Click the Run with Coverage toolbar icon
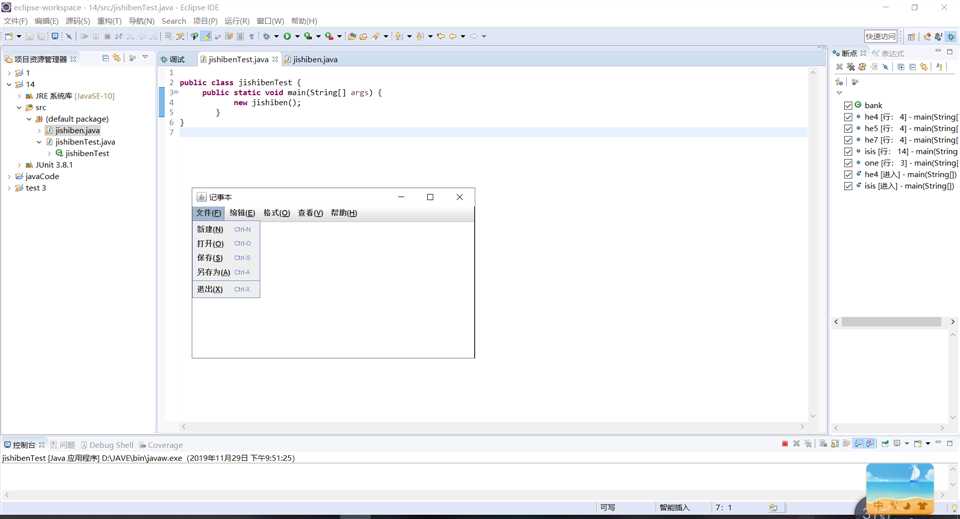 (308, 36)
